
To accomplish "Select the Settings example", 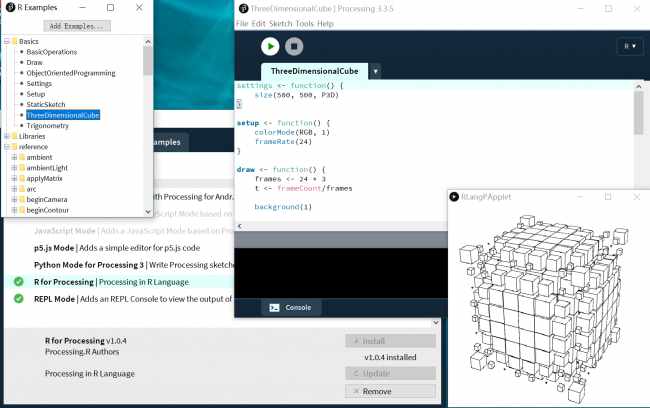I will point(39,83).
